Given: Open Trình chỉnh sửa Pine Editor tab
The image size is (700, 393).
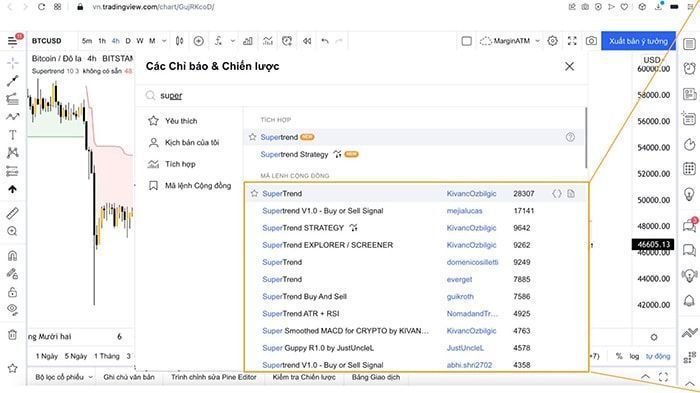Looking at the screenshot, I should 214,377.
